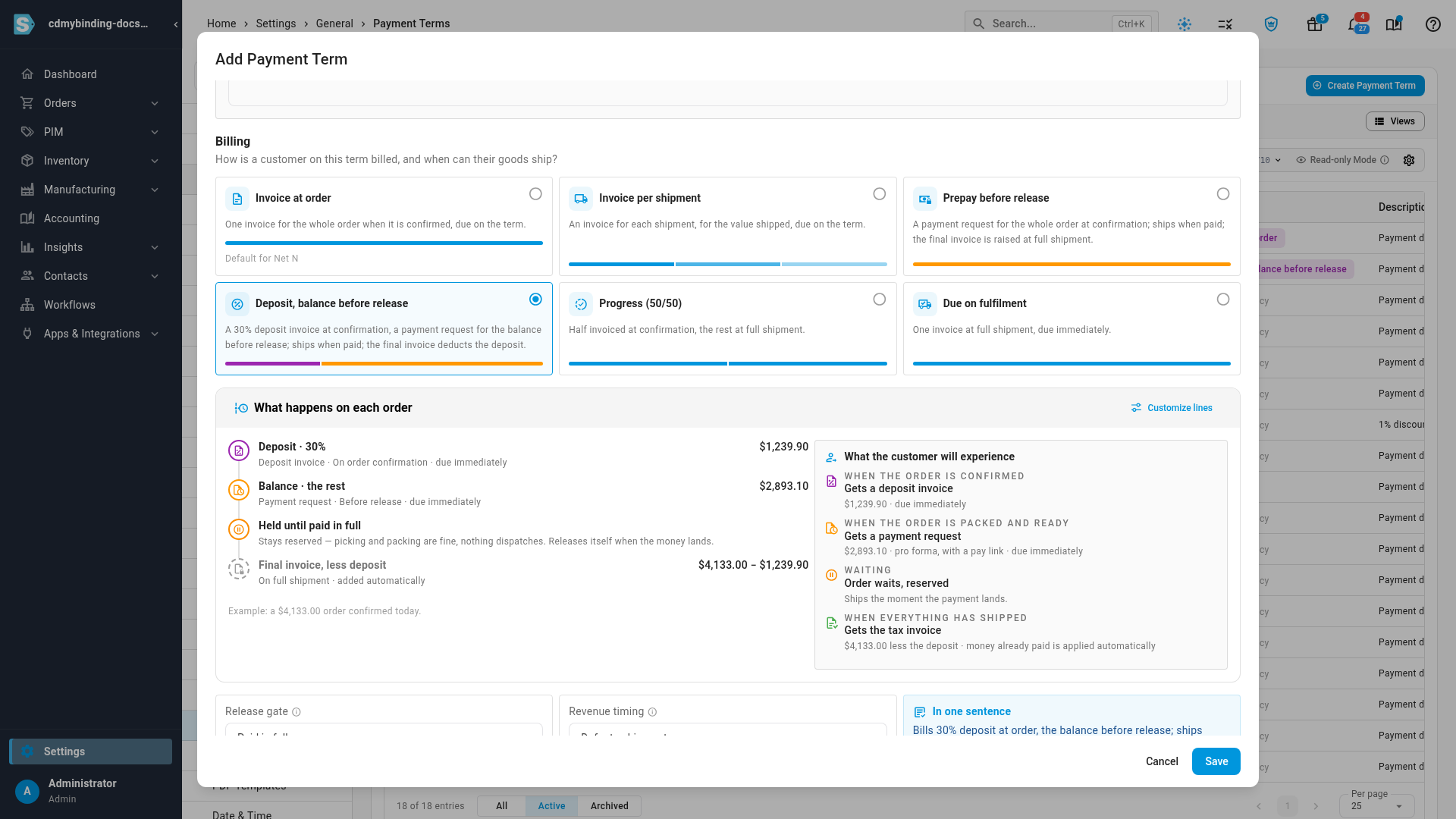Click the Create Payment Term button
This screenshot has height=819, width=1456.
click(x=1365, y=86)
